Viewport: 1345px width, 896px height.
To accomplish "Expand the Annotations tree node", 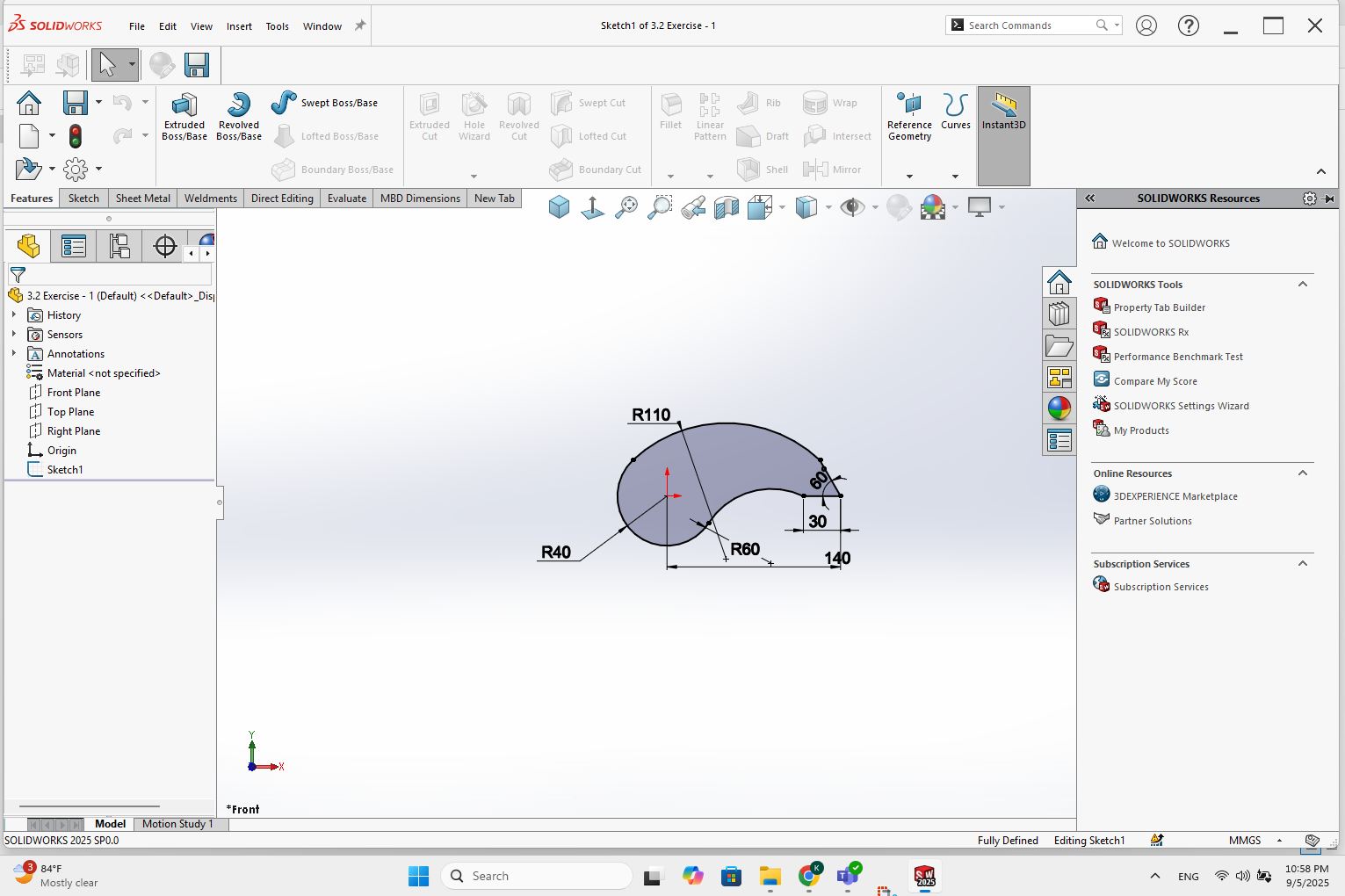I will [x=14, y=353].
